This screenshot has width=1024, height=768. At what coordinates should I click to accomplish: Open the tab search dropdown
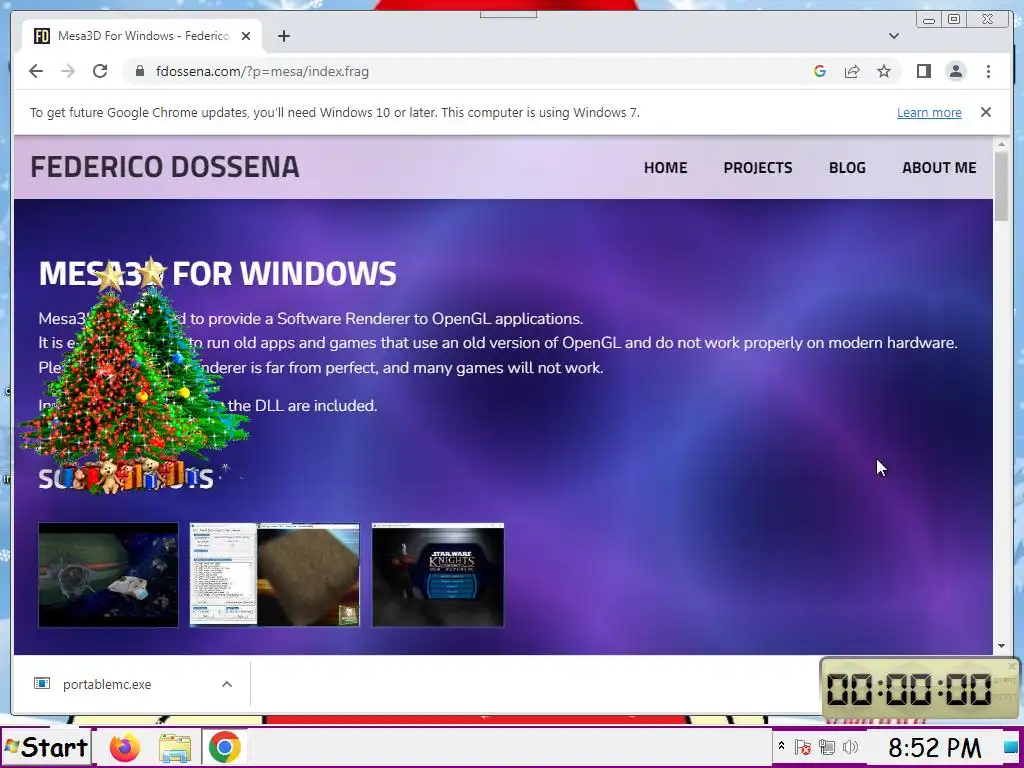(x=894, y=36)
